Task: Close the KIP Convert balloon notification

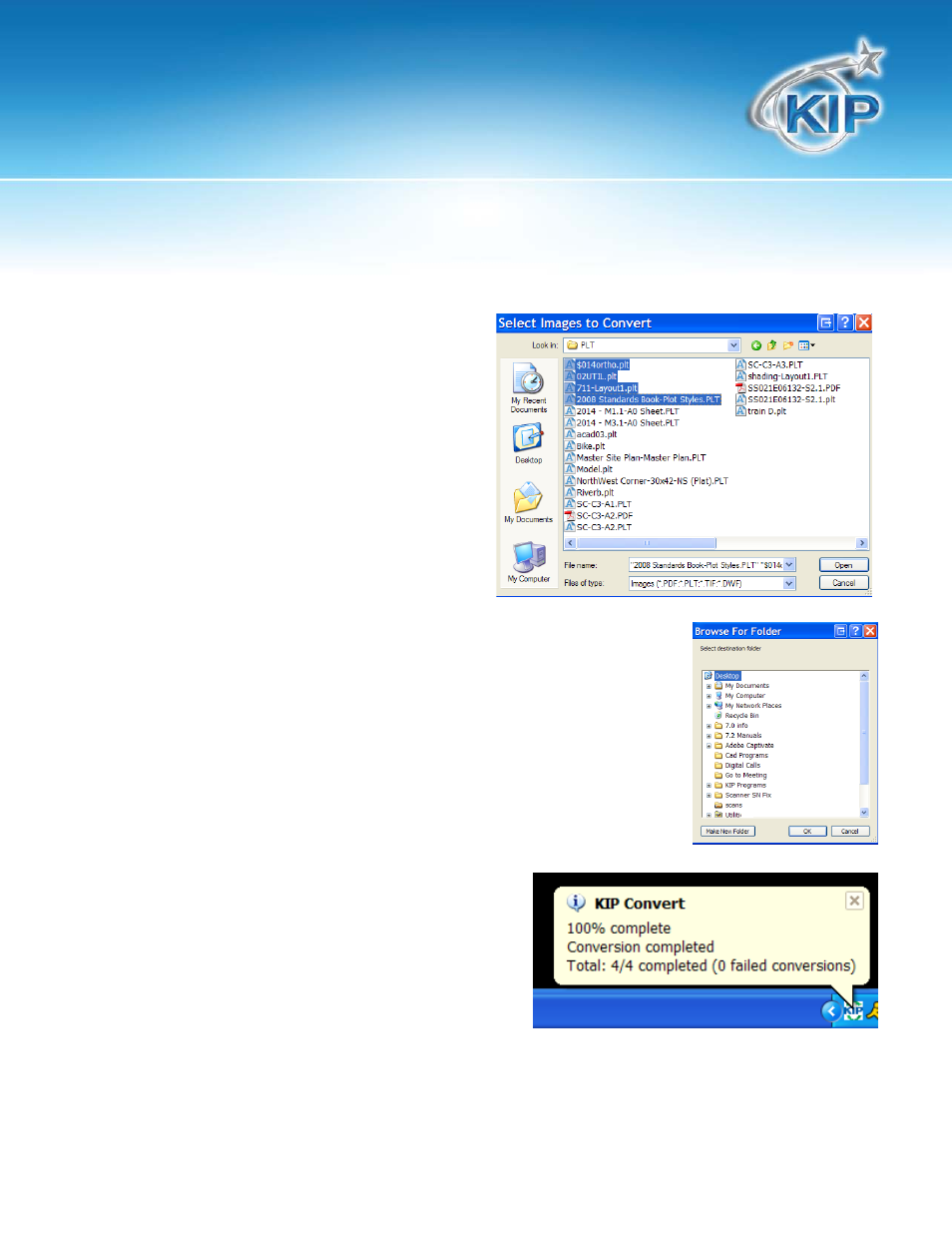Action: (x=854, y=901)
